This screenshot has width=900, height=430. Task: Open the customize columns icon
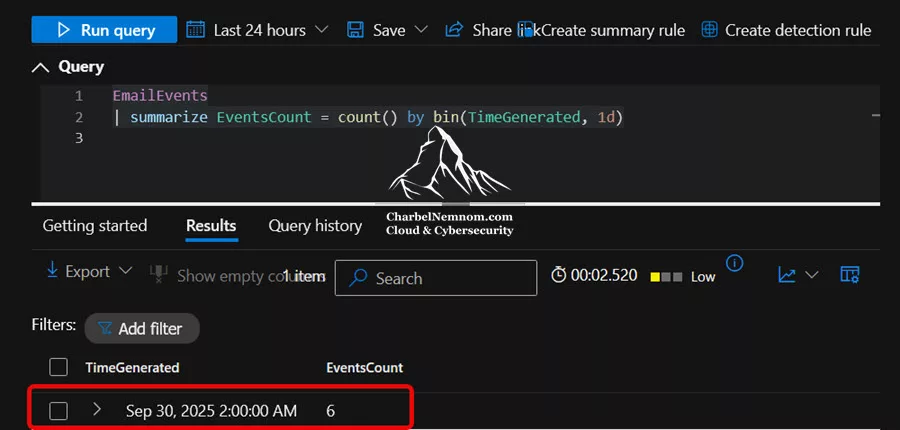849,274
